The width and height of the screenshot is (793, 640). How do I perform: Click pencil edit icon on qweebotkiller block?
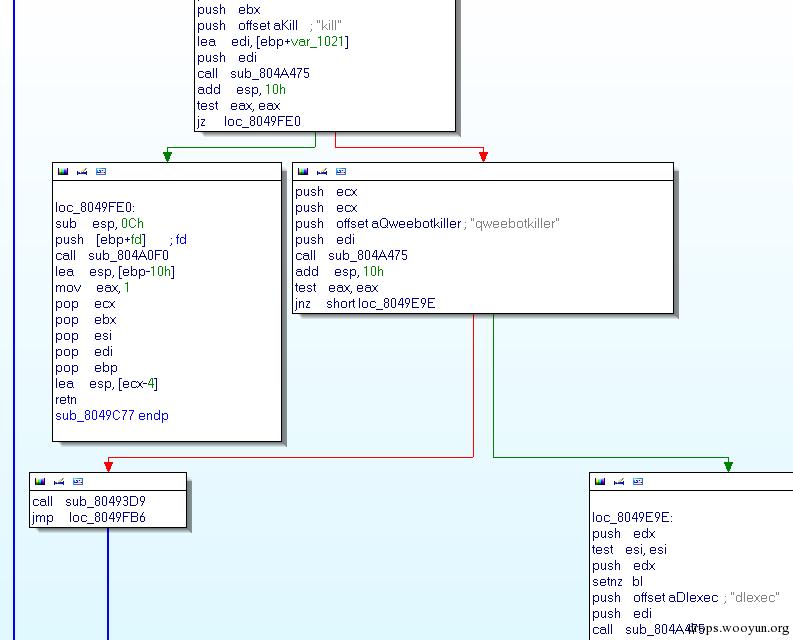[322, 172]
